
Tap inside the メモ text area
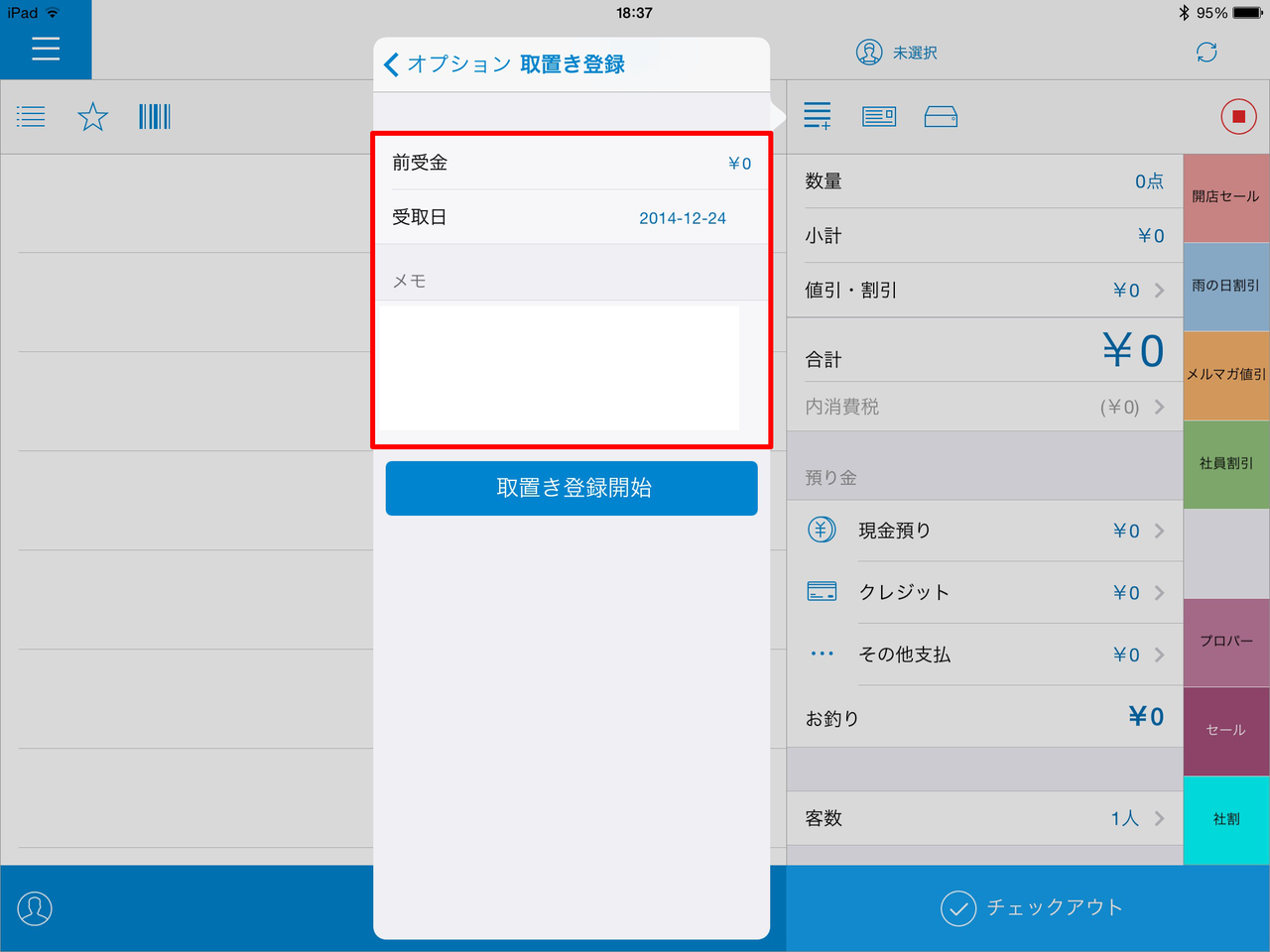[x=561, y=367]
